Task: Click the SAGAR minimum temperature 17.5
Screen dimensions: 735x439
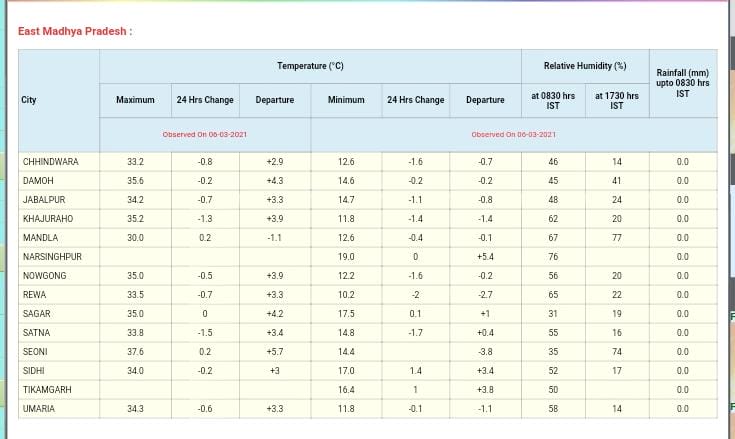Action: click(x=346, y=314)
